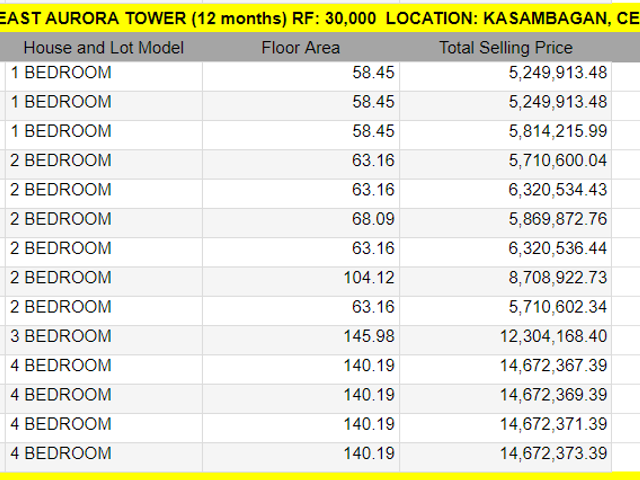This screenshot has height=480, width=640.
Task: Click the 'Total Selling Price' column header
Action: tap(506, 48)
